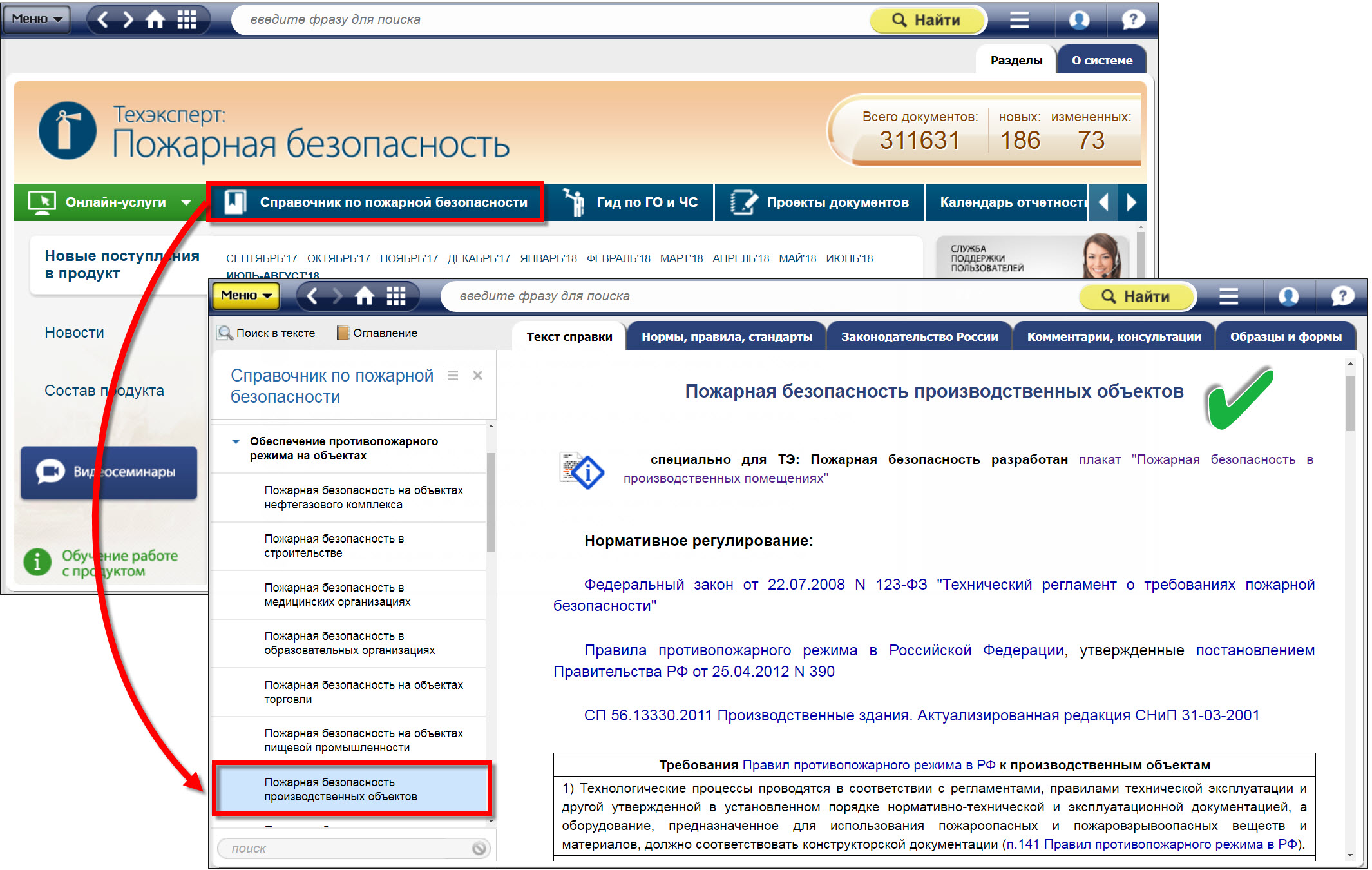Image resolution: width=1372 pixels, height=870 pixels.
Task: Close the Справочник side panel
Action: [x=477, y=376]
